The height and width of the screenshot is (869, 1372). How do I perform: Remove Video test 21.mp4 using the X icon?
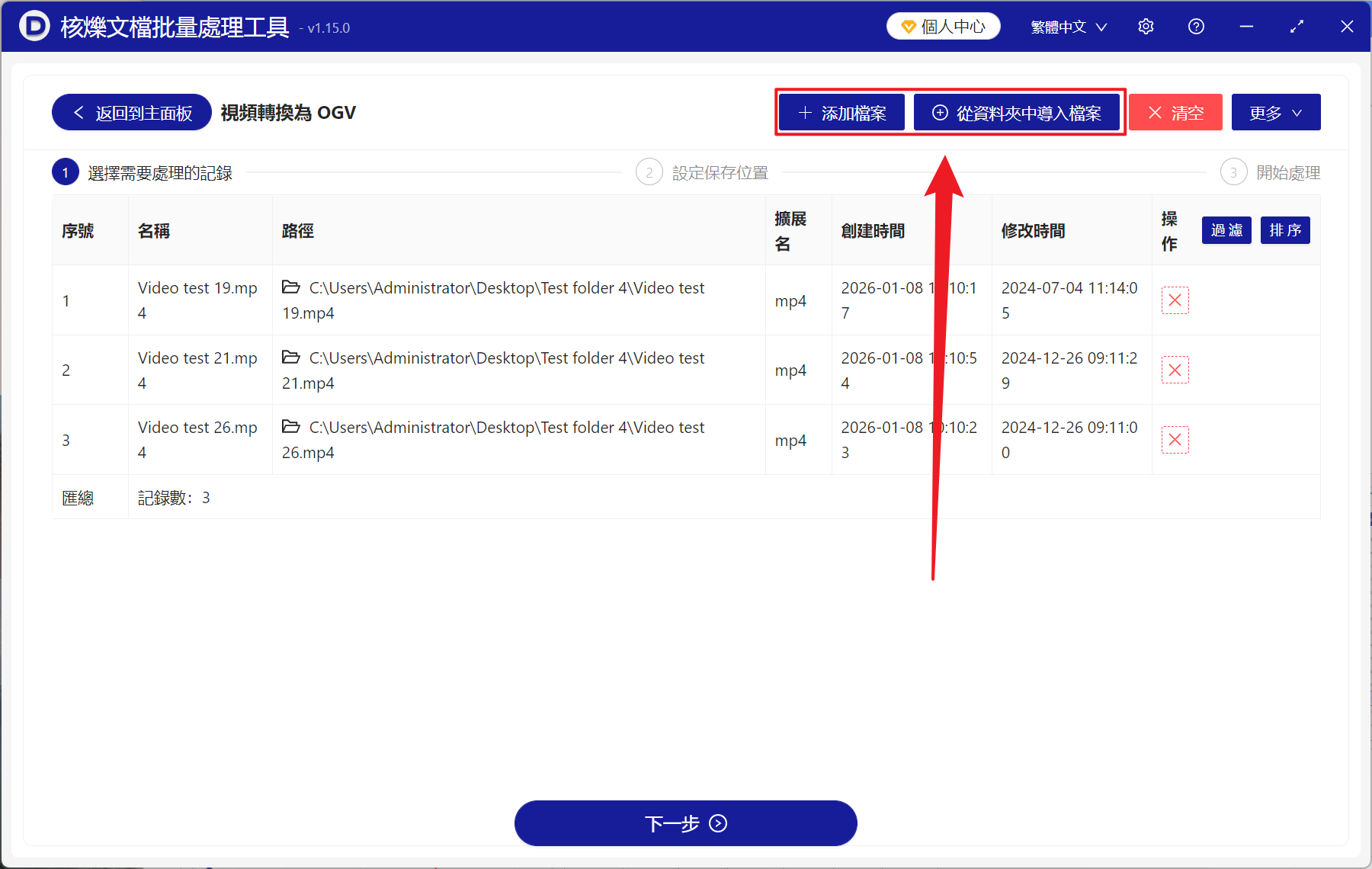(1175, 370)
